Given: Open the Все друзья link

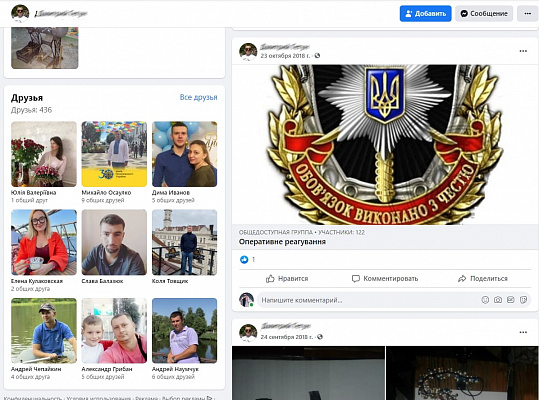Looking at the screenshot, I should point(198,97).
